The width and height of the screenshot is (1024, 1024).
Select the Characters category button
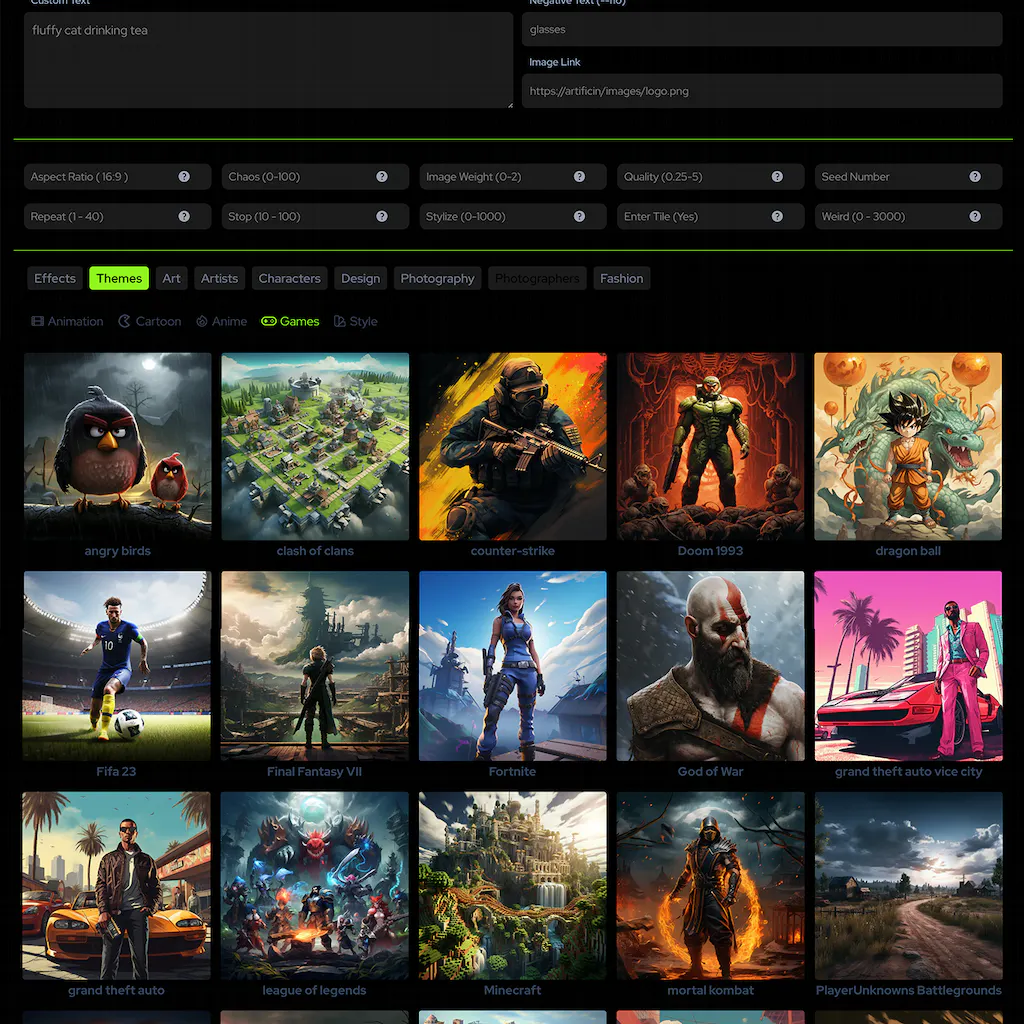pyautogui.click(x=289, y=278)
